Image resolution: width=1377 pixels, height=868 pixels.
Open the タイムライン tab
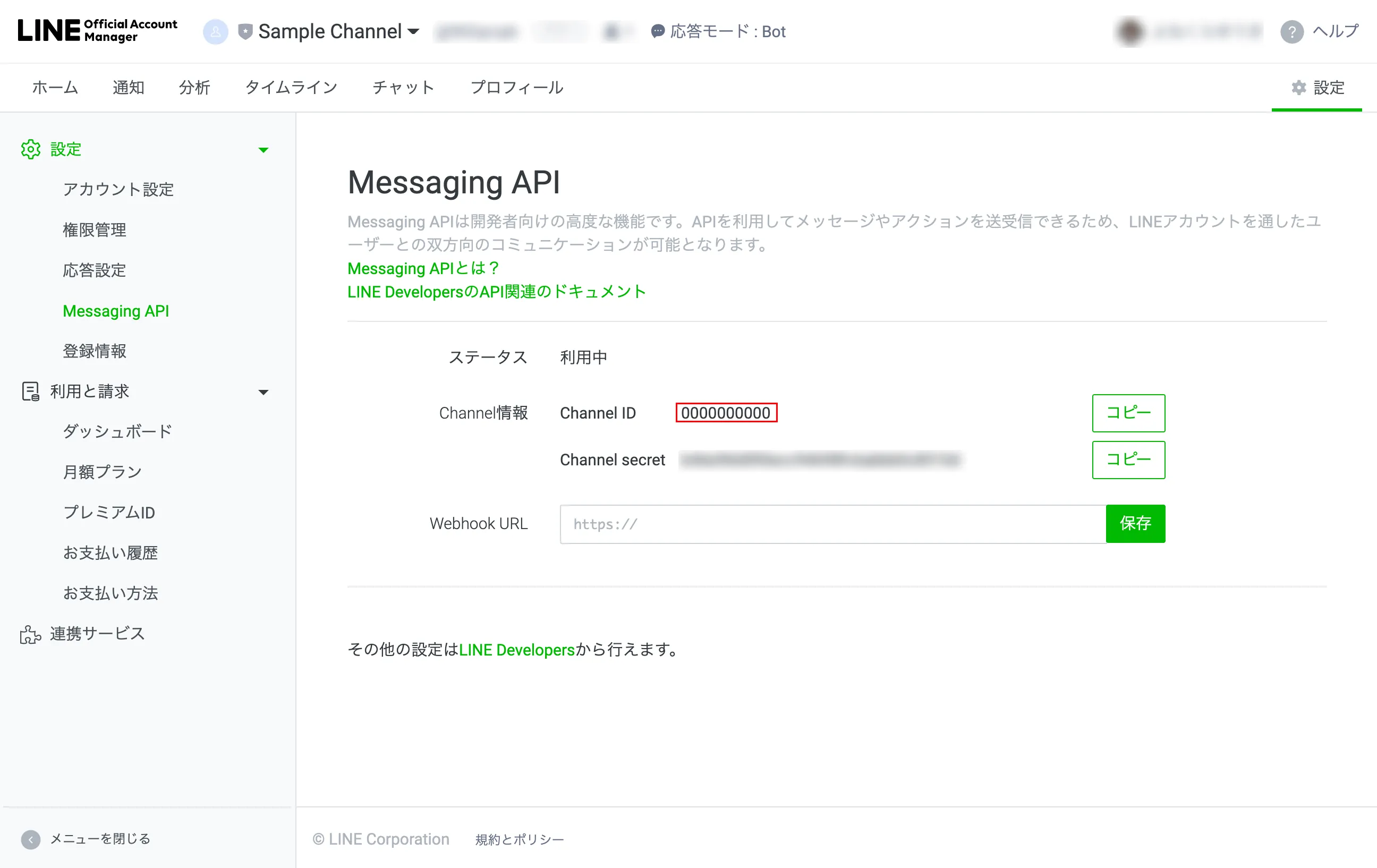pyautogui.click(x=291, y=88)
